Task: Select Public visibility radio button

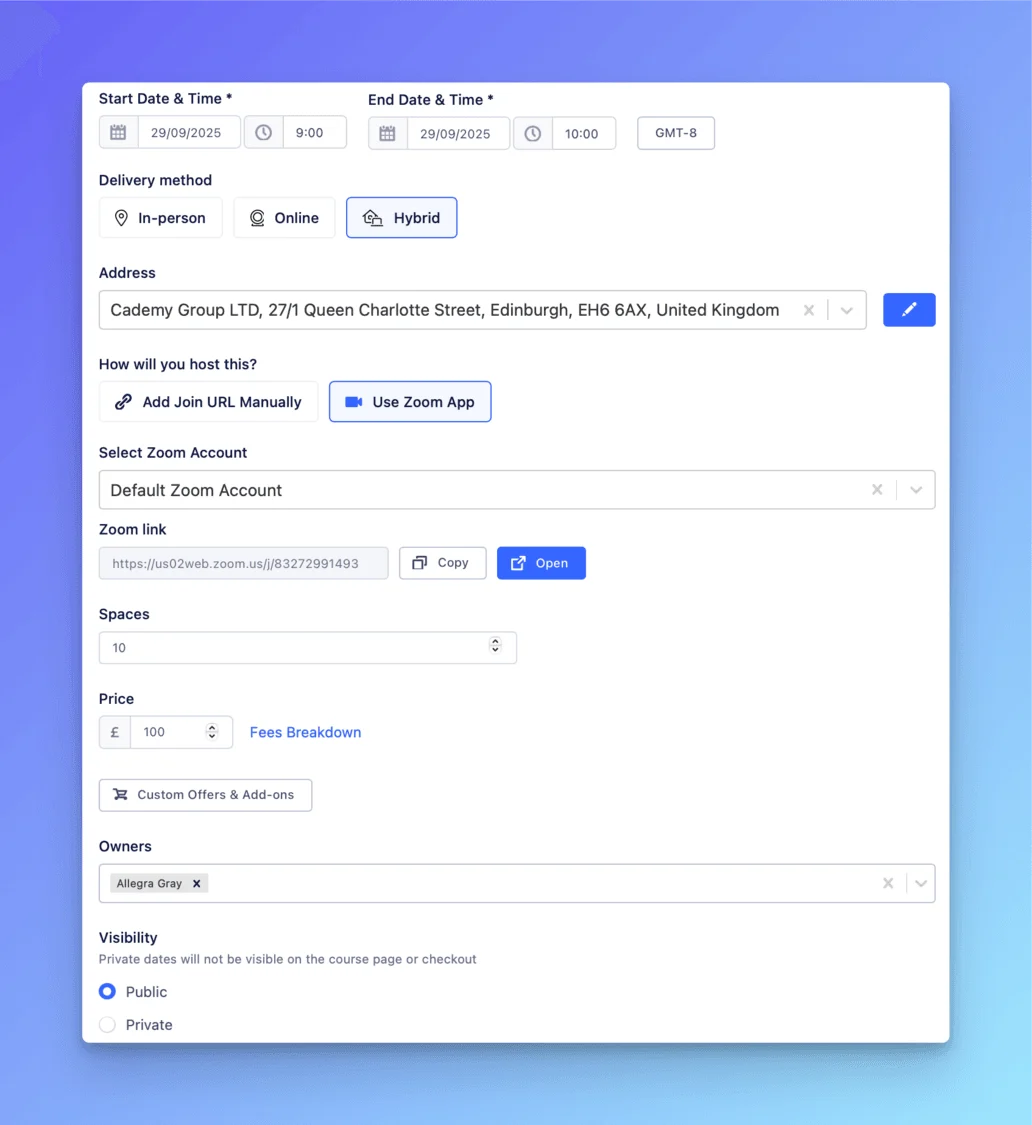Action: [108, 992]
